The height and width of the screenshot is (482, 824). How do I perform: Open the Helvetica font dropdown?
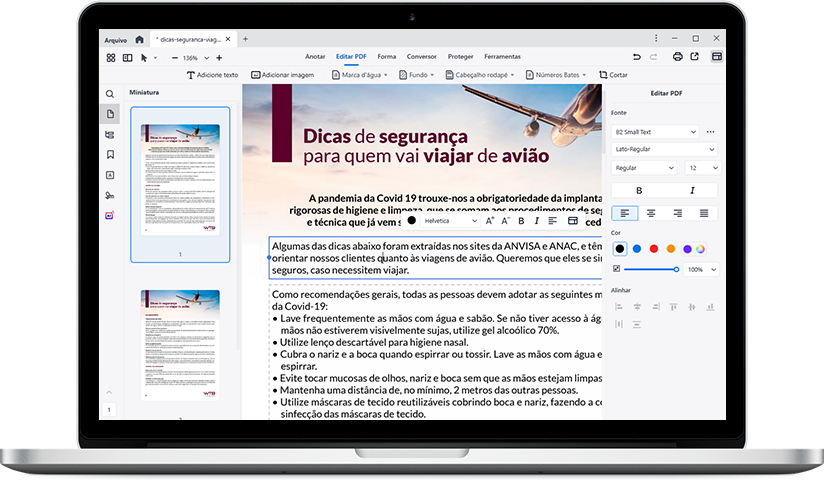coord(450,220)
